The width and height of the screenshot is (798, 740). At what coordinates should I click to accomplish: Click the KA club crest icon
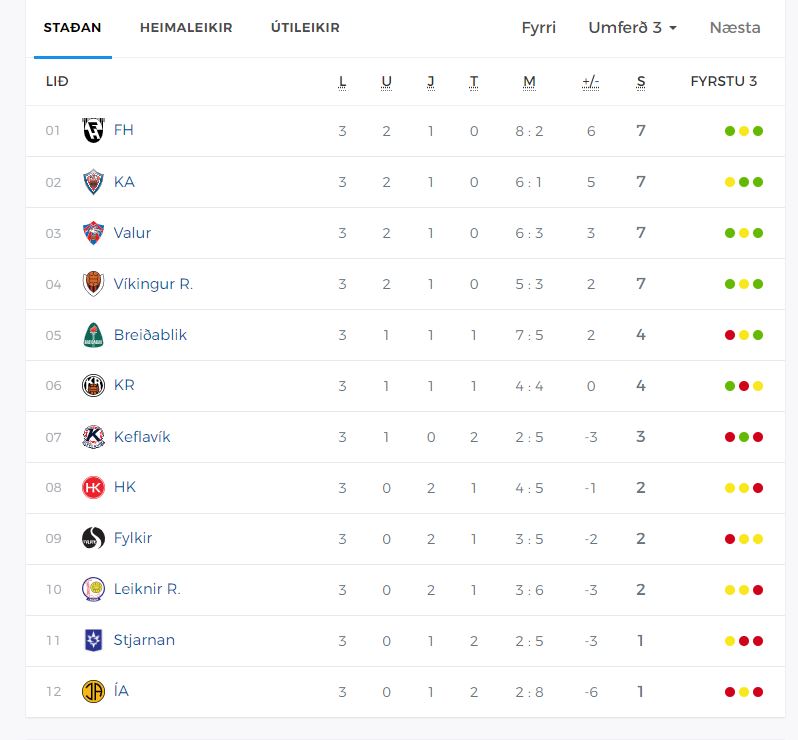click(x=93, y=182)
